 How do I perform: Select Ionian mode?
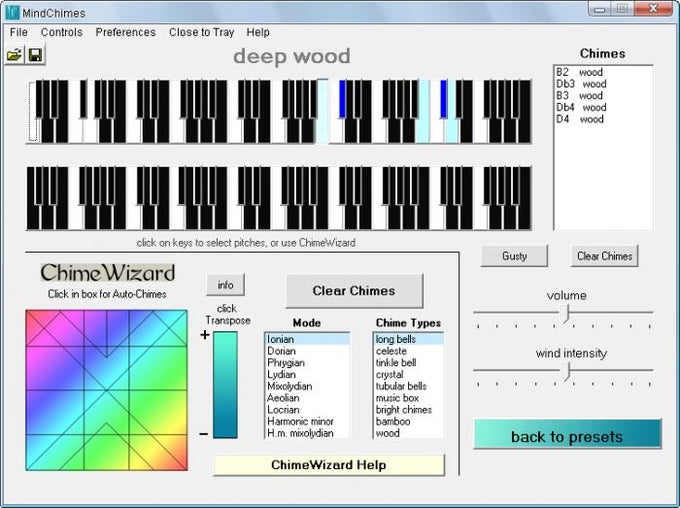click(307, 339)
